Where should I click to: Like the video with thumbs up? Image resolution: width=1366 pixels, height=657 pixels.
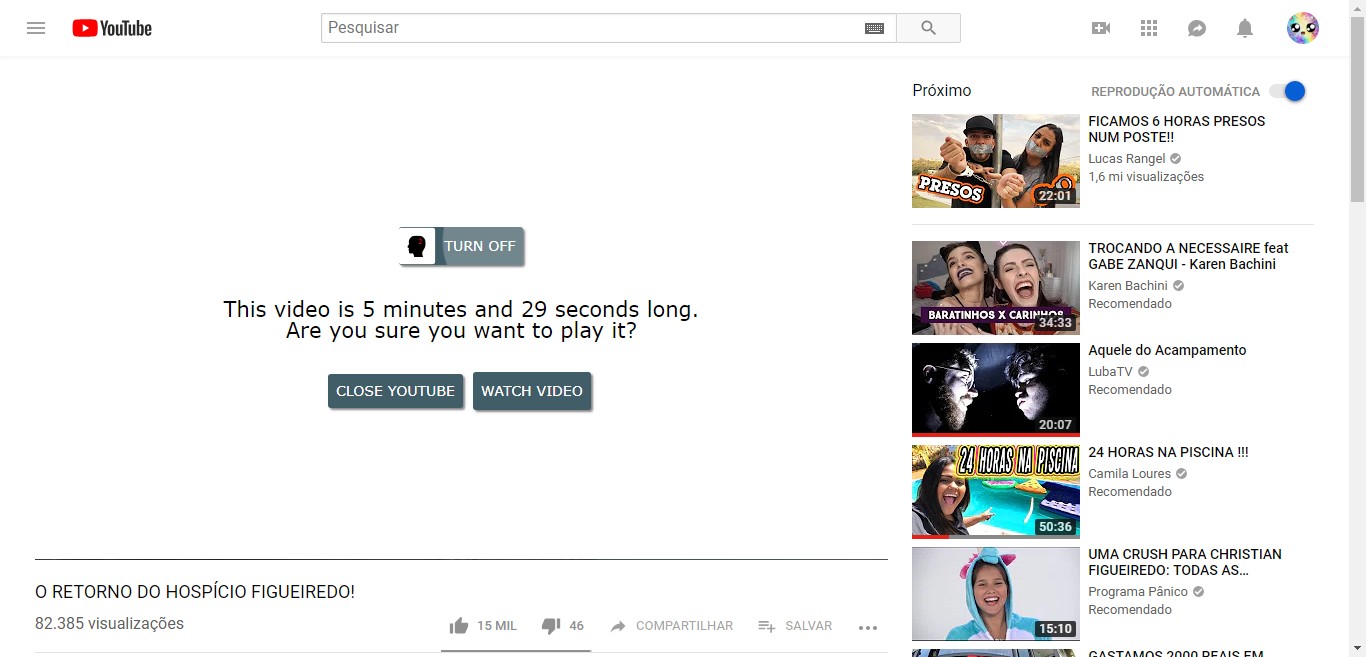[x=483, y=626]
